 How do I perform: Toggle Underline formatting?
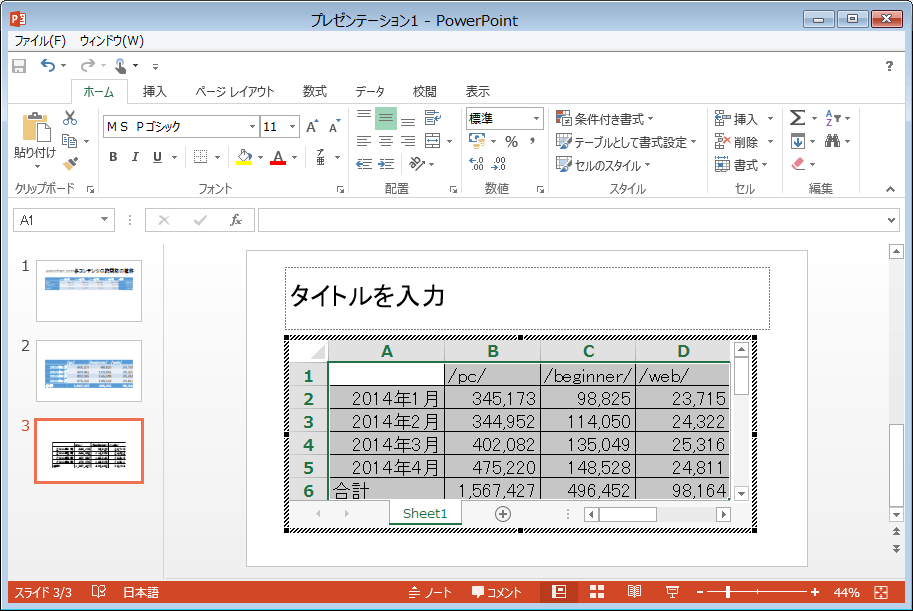coord(157,157)
